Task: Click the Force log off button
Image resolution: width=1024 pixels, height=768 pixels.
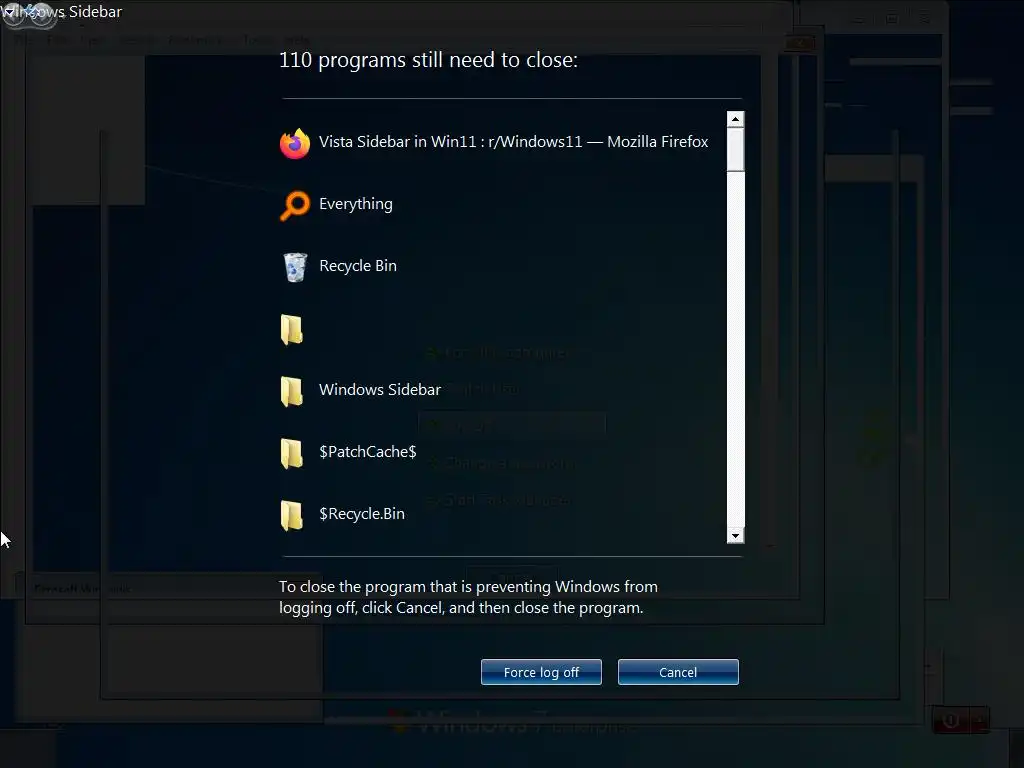Action: [541, 672]
